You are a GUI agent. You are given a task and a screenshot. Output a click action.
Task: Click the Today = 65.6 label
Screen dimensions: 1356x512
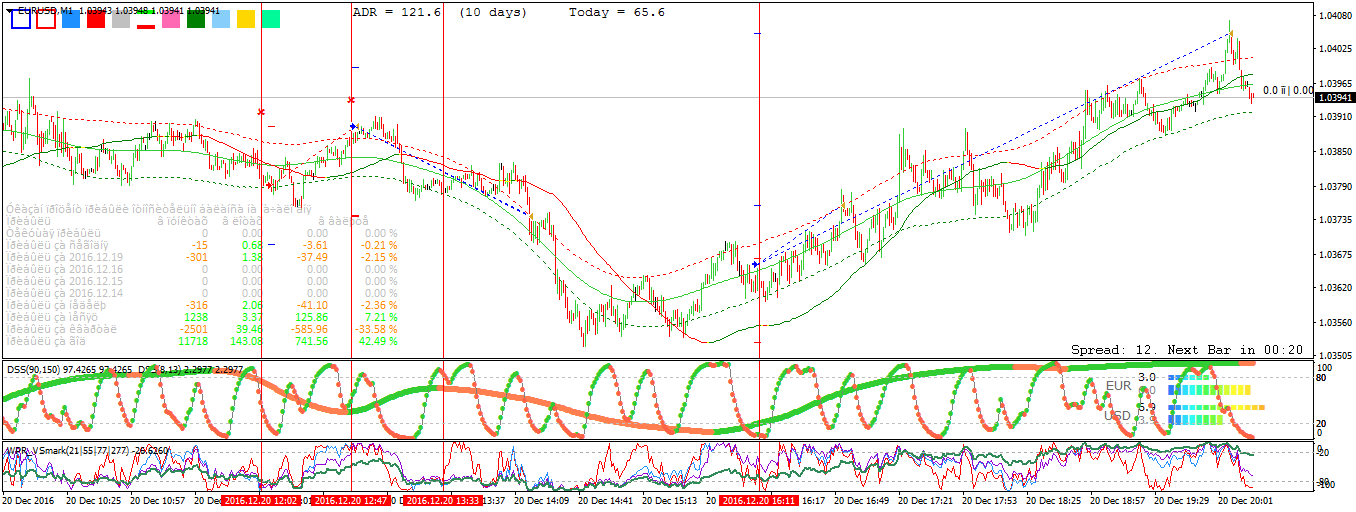pyautogui.click(x=617, y=12)
